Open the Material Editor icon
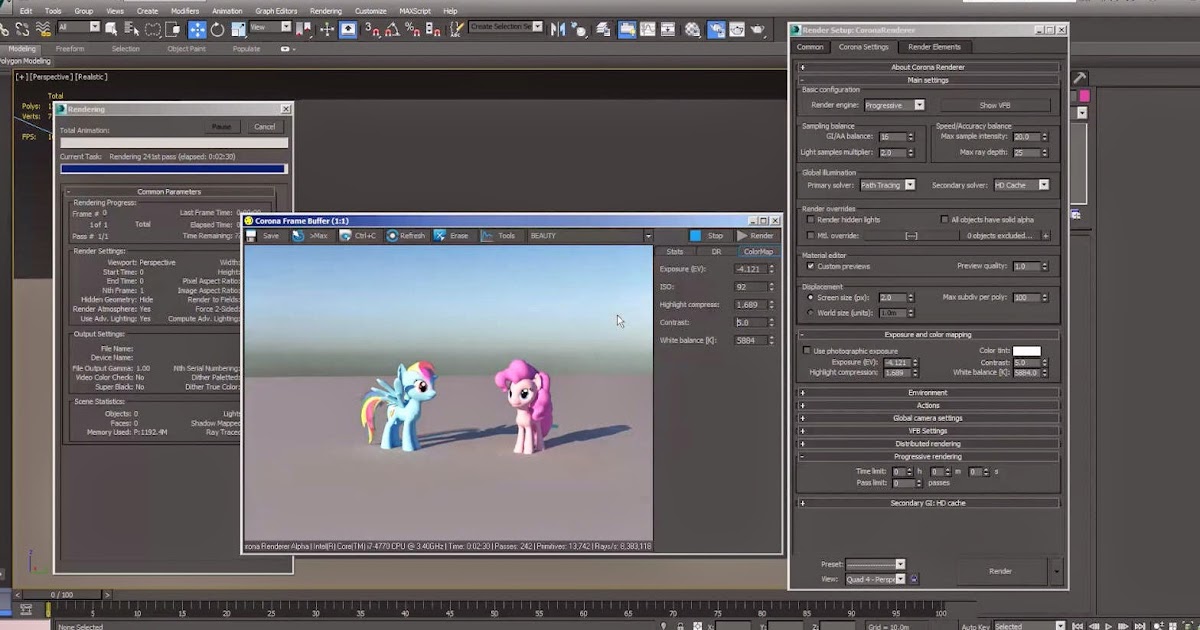Image resolution: width=1200 pixels, height=630 pixels. [x=692, y=30]
